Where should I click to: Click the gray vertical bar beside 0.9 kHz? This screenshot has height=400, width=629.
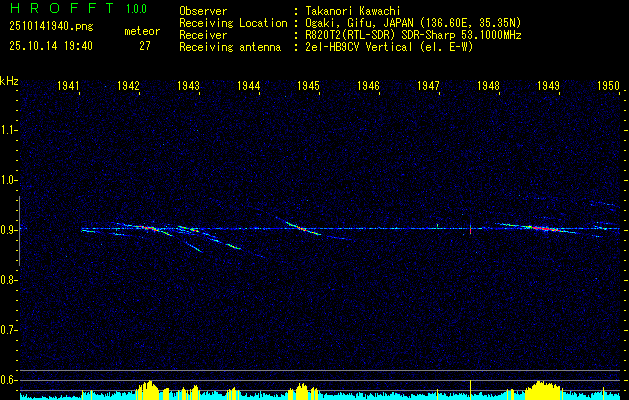coord(20,231)
